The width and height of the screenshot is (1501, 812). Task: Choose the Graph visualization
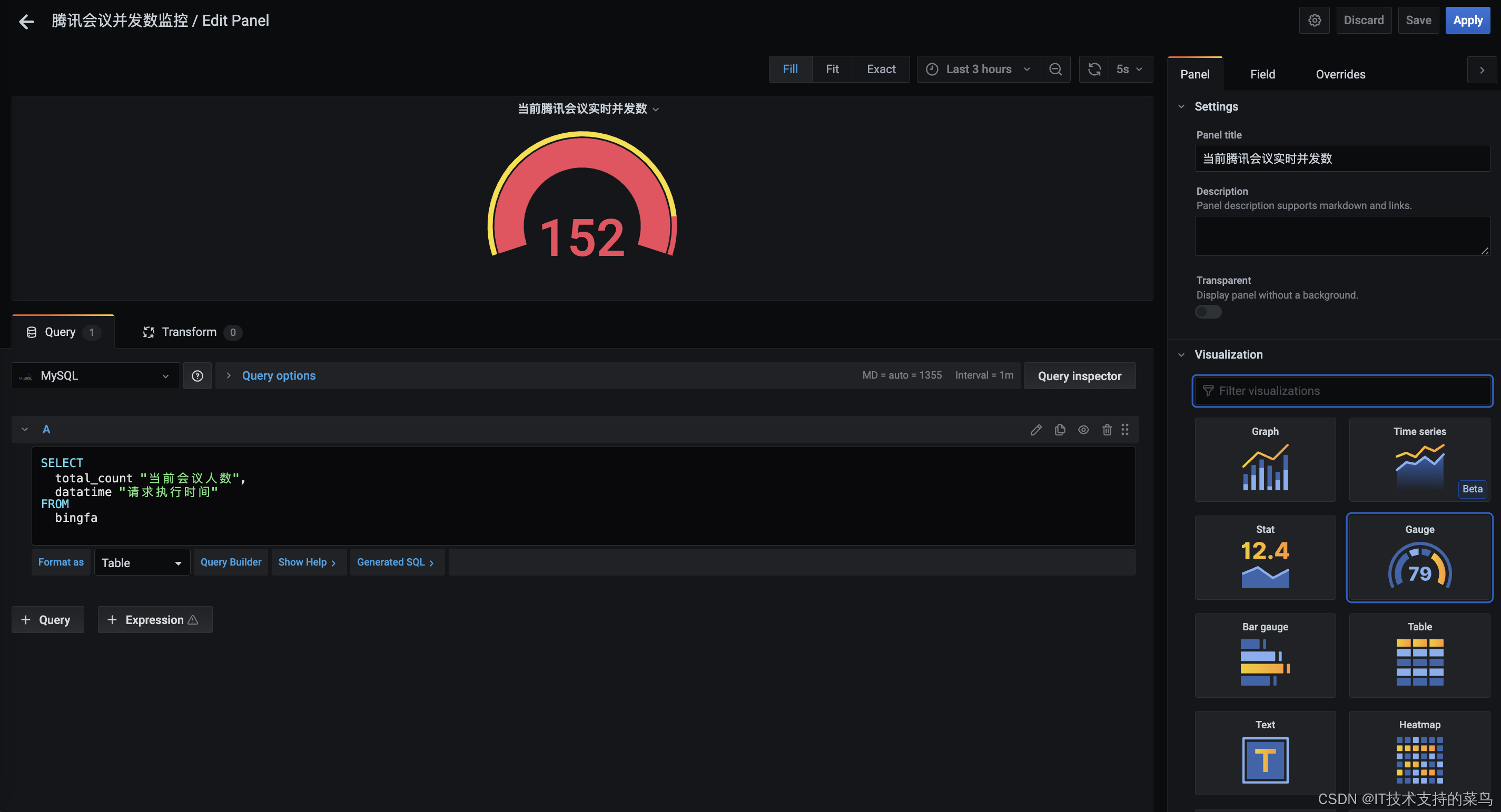[x=1265, y=460]
